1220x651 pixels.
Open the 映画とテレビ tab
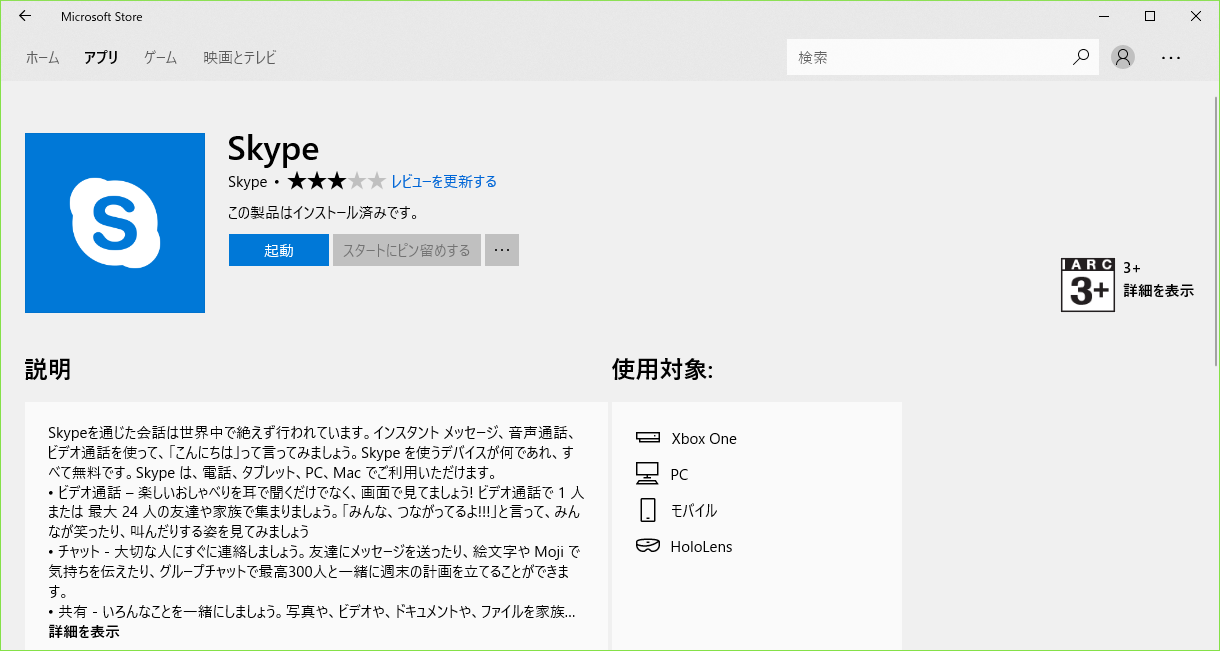tap(240, 58)
